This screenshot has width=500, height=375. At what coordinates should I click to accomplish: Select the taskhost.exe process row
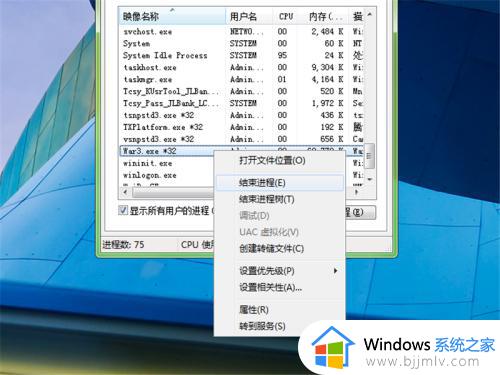pyautogui.click(x=242, y=67)
